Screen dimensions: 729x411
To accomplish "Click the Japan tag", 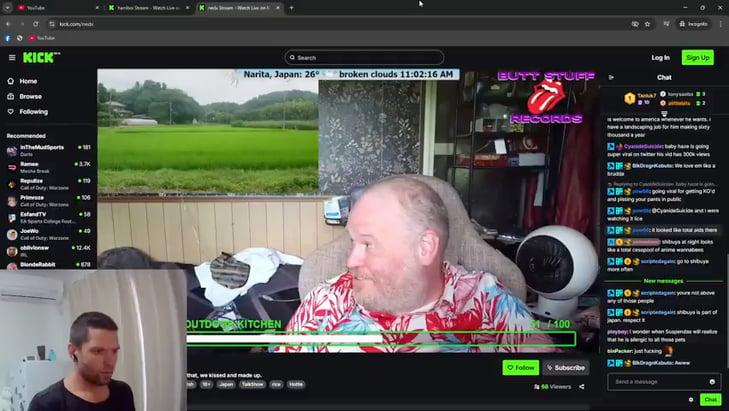I will pos(226,384).
